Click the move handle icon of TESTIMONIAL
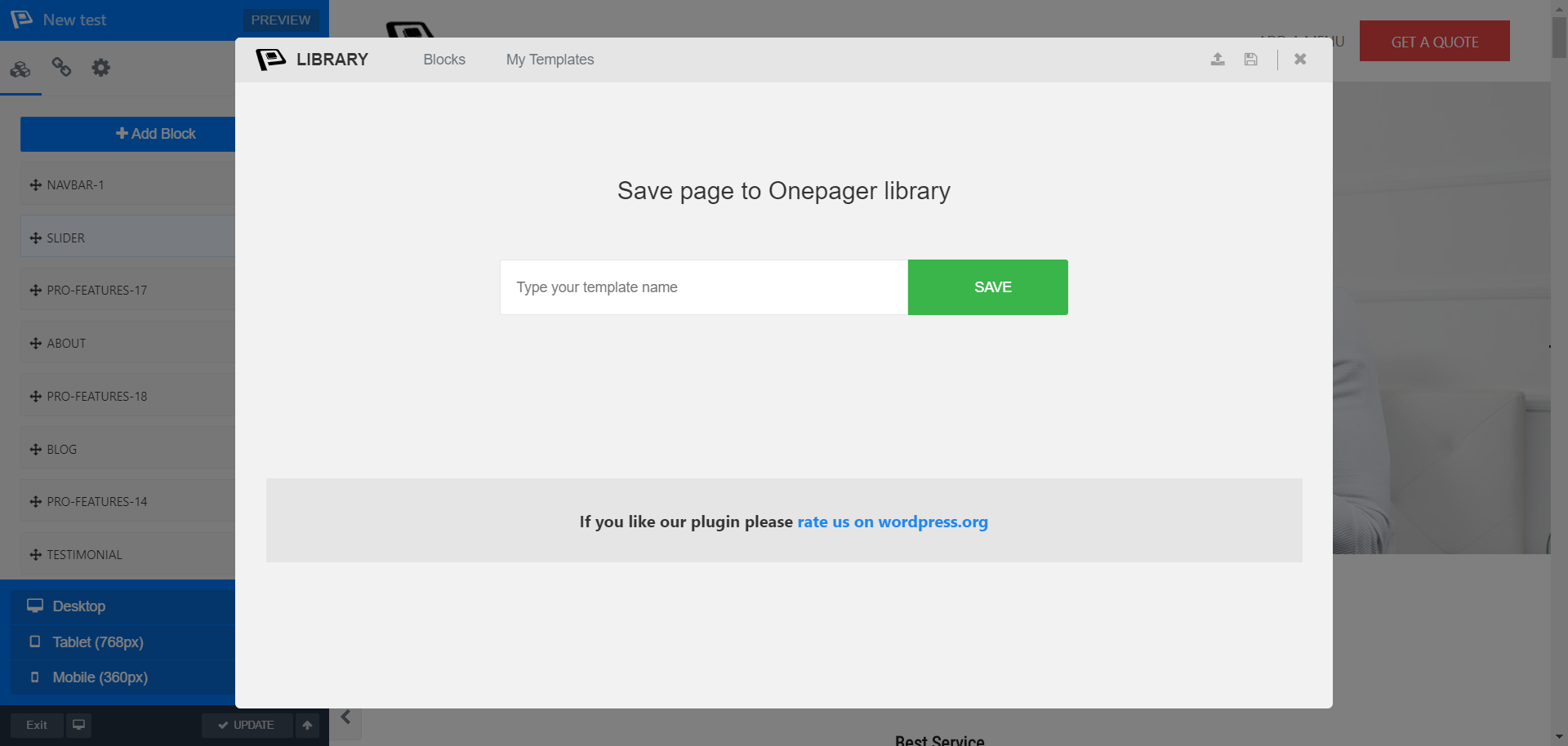The image size is (1568, 746). click(35, 555)
